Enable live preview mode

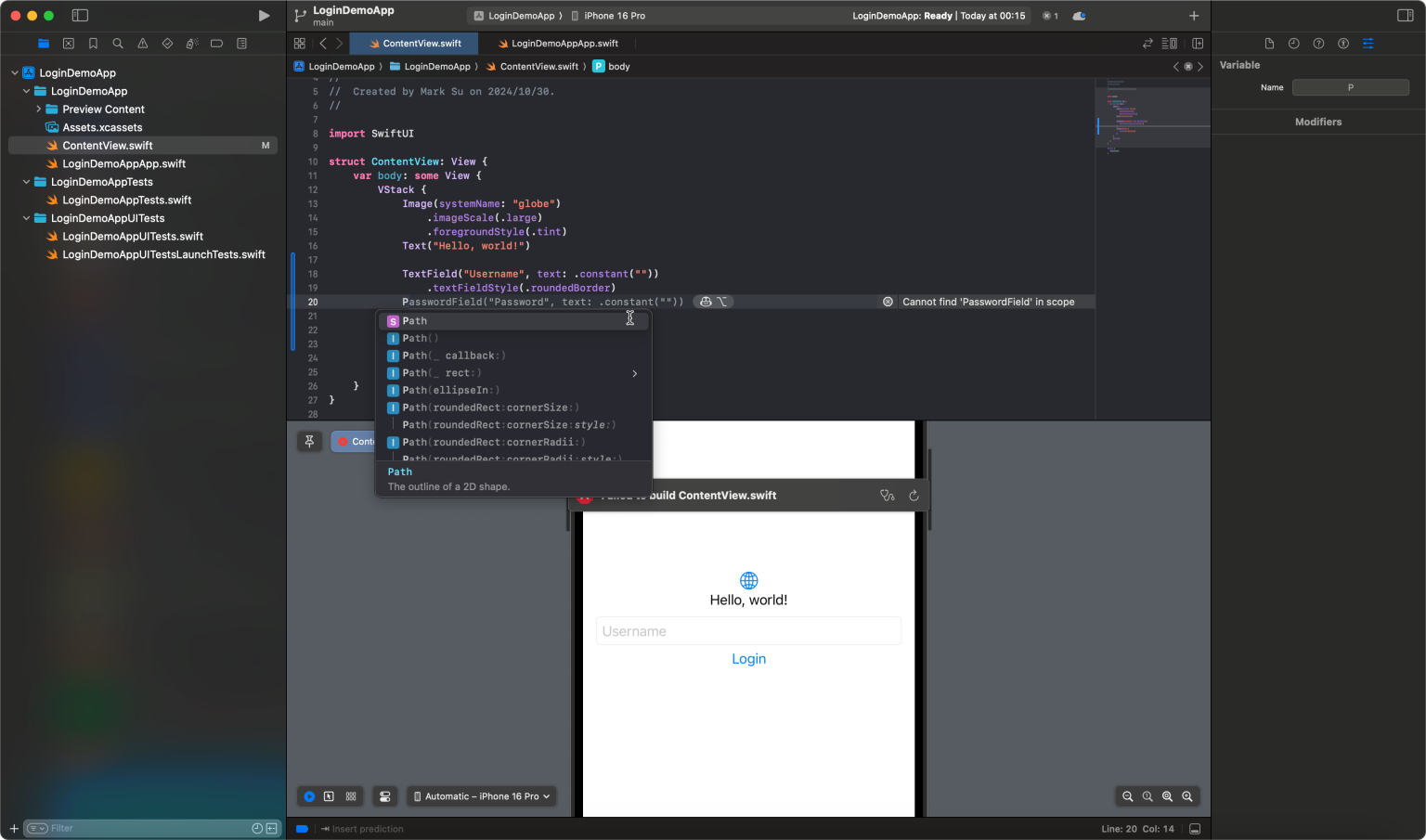(309, 796)
